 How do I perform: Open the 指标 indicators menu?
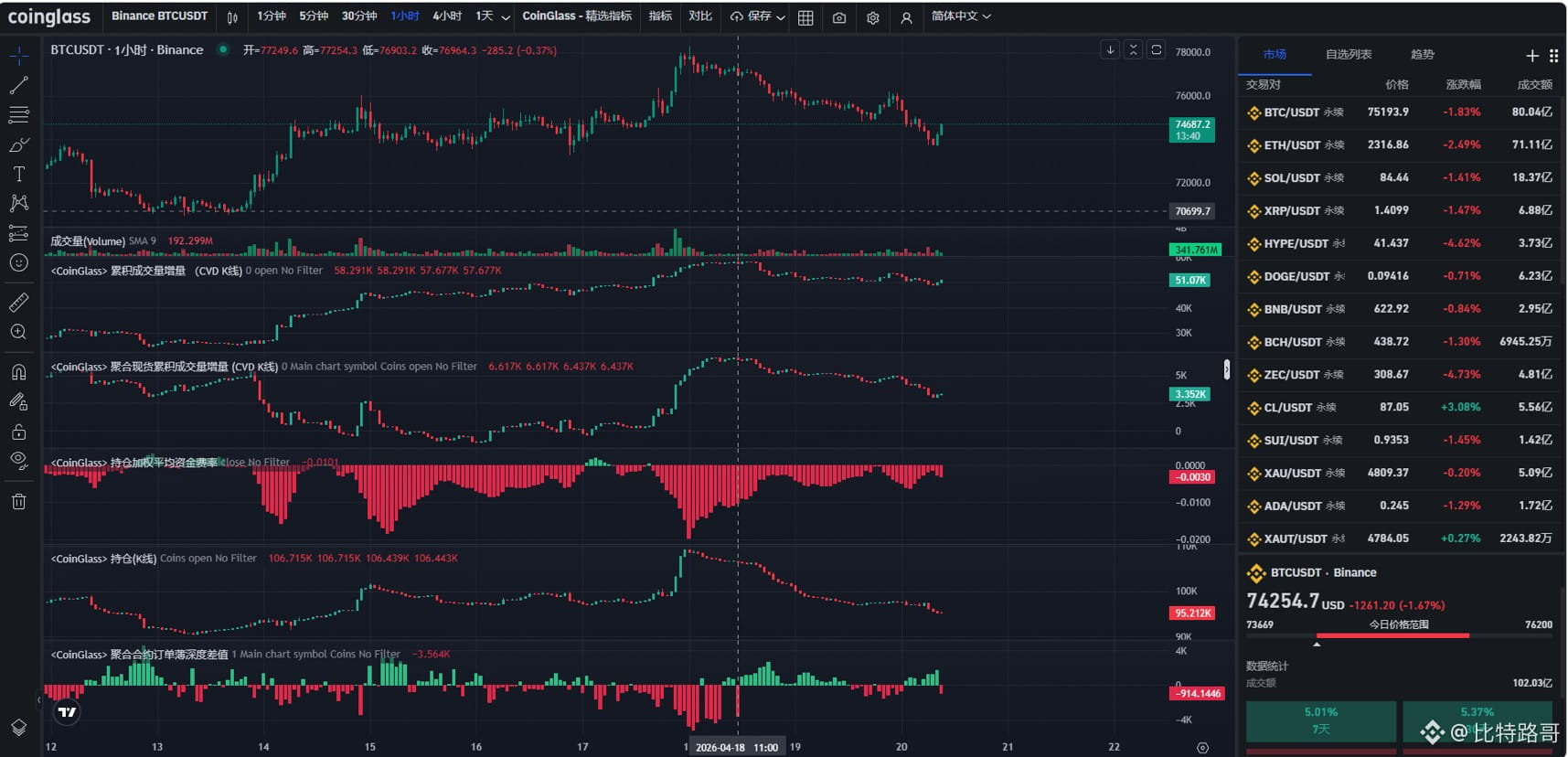tap(660, 16)
